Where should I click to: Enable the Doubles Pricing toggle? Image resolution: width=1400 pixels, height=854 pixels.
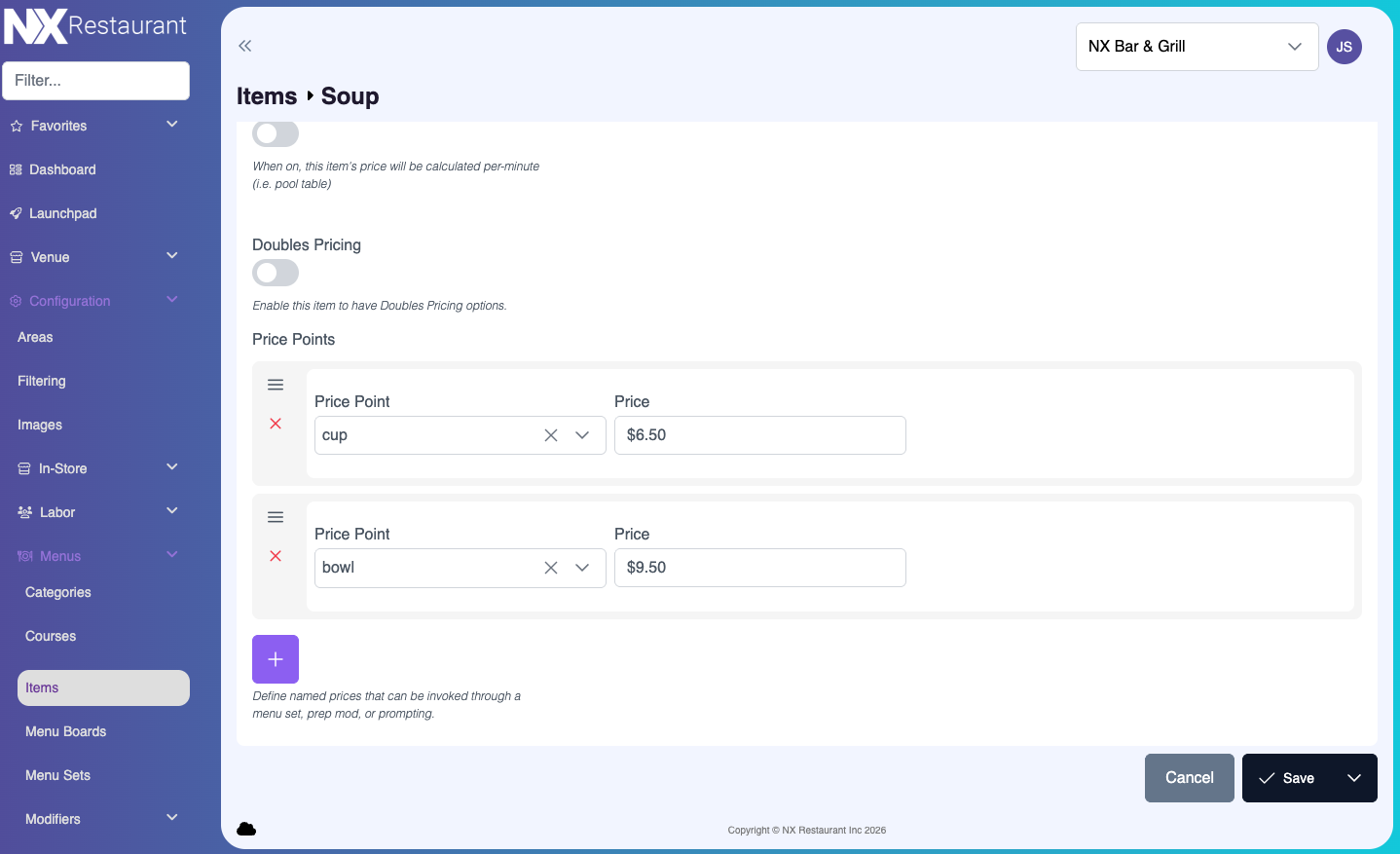coord(276,273)
